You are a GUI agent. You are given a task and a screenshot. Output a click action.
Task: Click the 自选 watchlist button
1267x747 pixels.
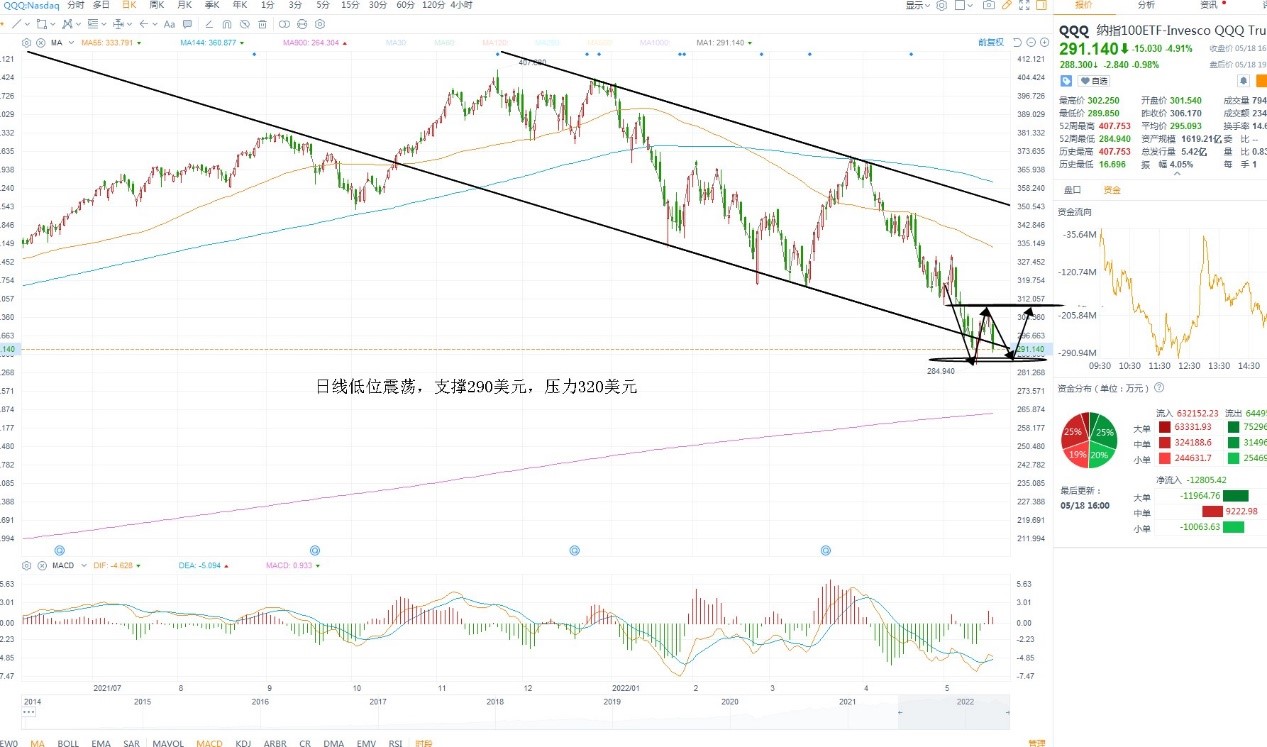pos(1094,80)
